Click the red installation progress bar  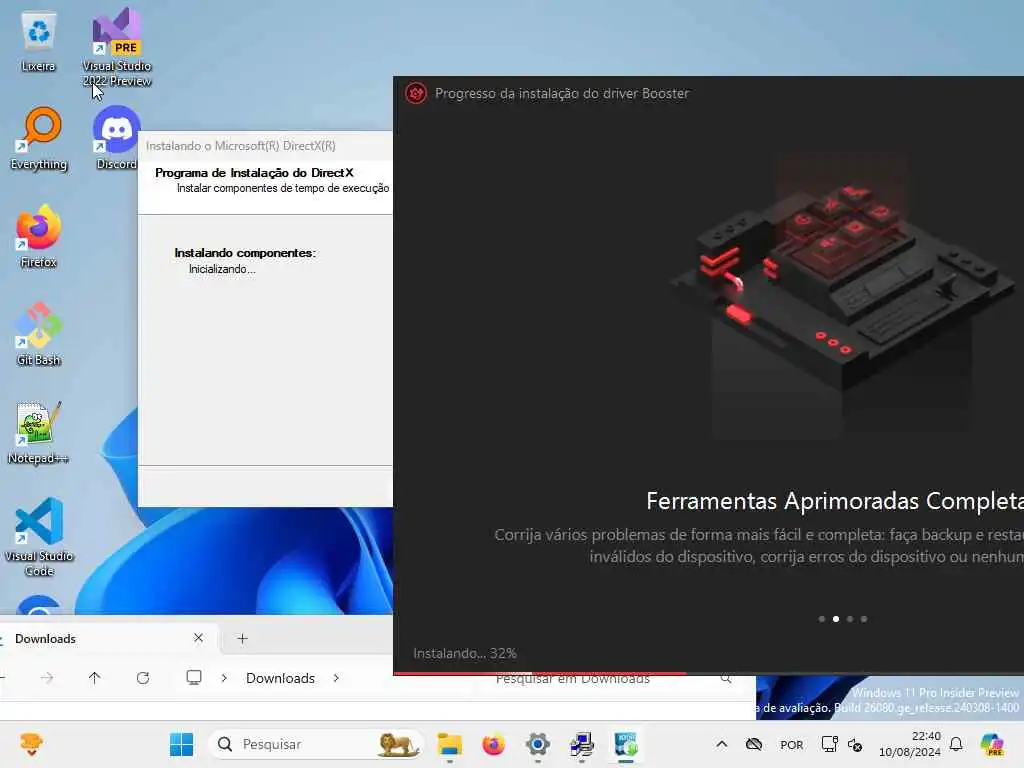pyautogui.click(x=539, y=673)
